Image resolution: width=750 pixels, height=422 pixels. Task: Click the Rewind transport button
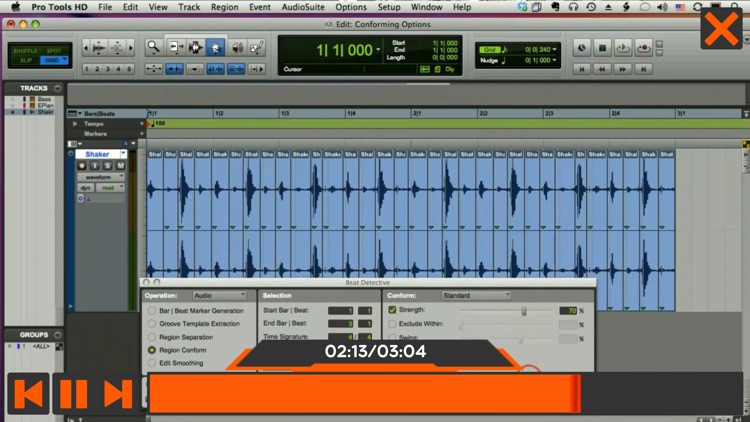(602, 69)
